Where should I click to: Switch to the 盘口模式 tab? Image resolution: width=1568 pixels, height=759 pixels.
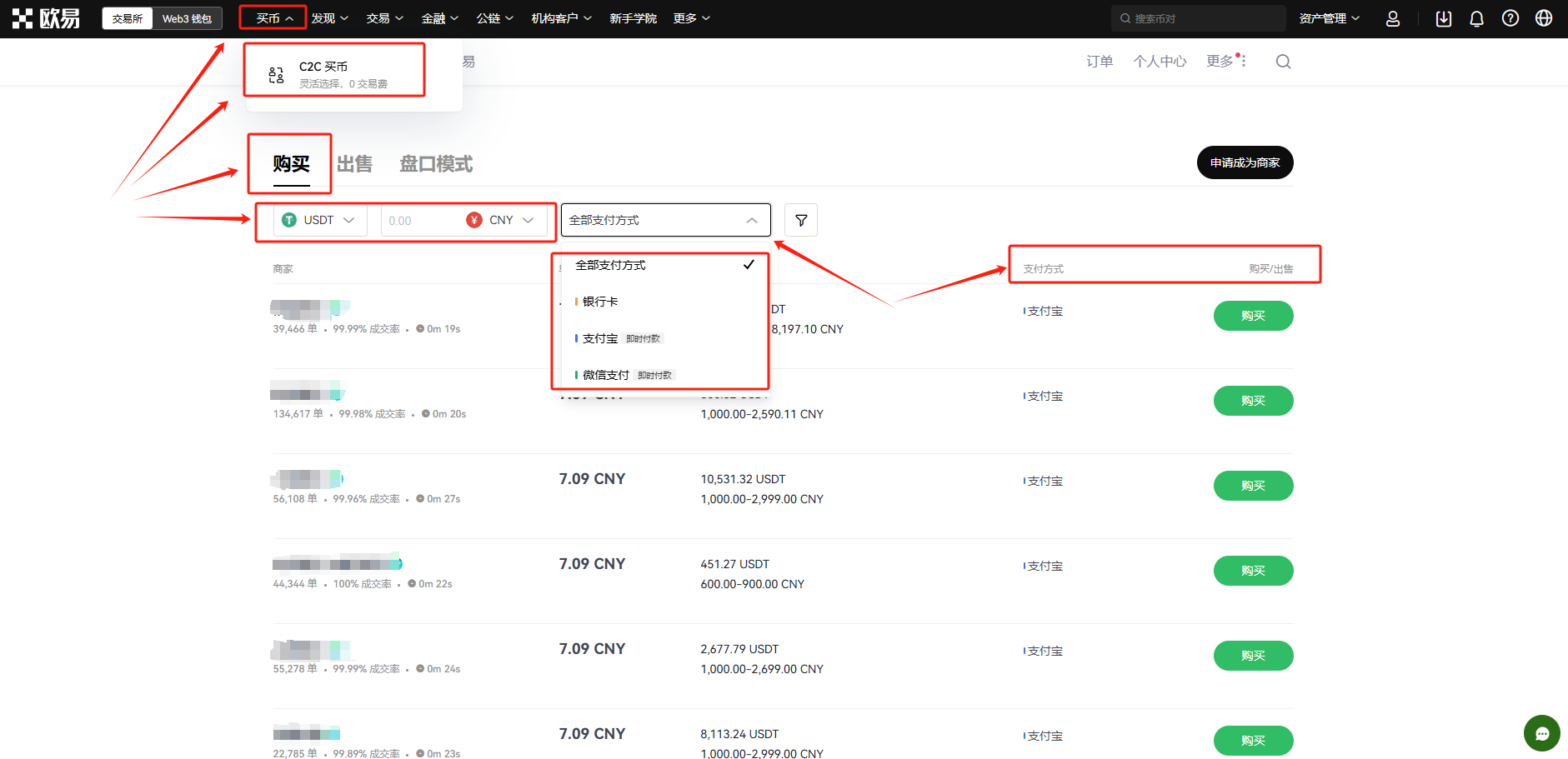pos(436,164)
